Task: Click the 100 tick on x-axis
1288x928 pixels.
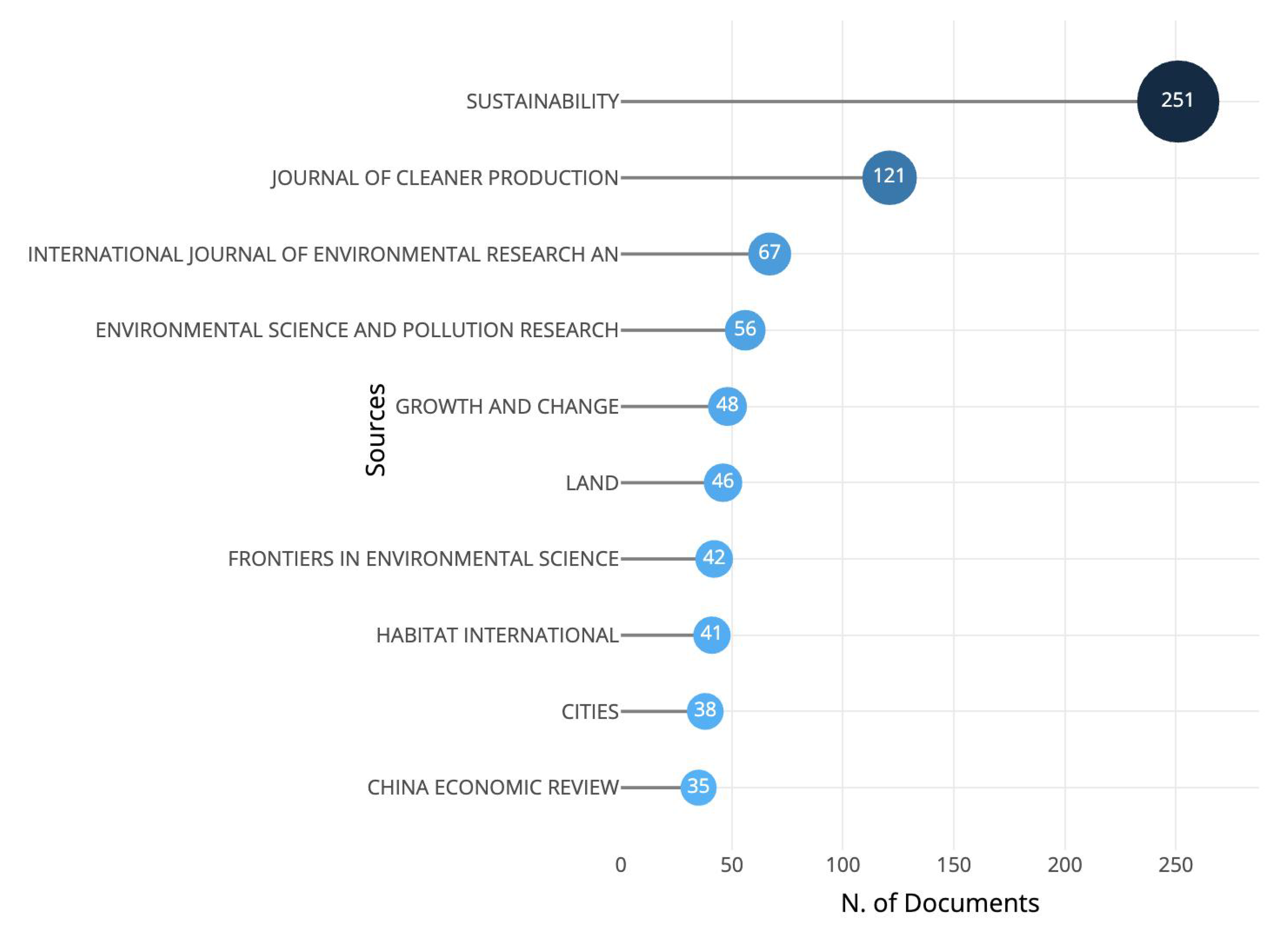Action: coord(842,864)
